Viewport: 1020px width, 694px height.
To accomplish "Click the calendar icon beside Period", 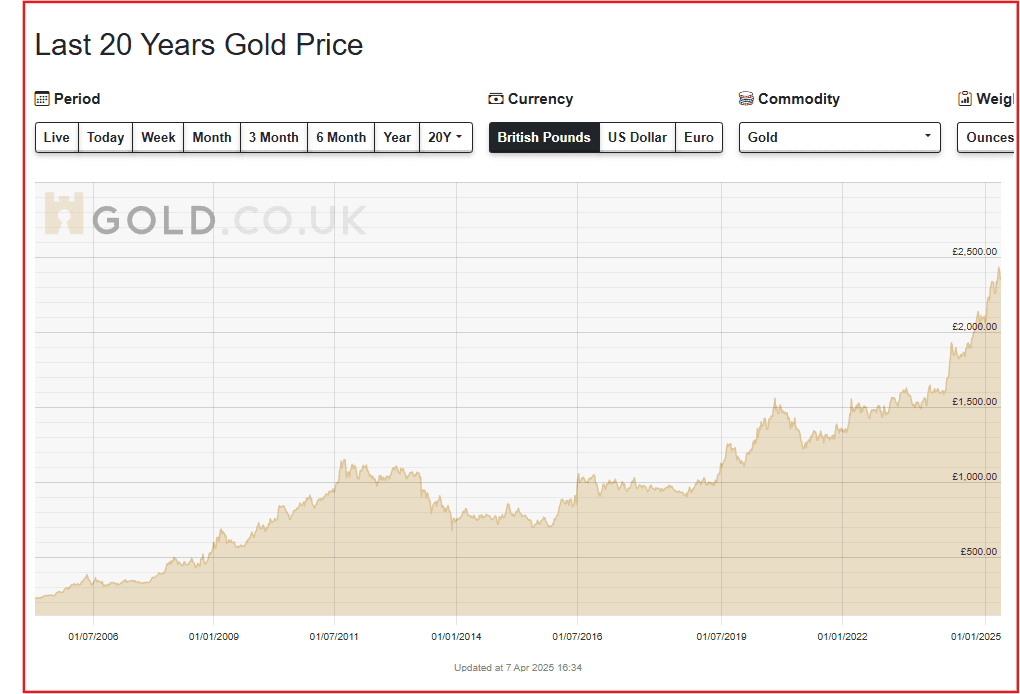I will click(42, 99).
